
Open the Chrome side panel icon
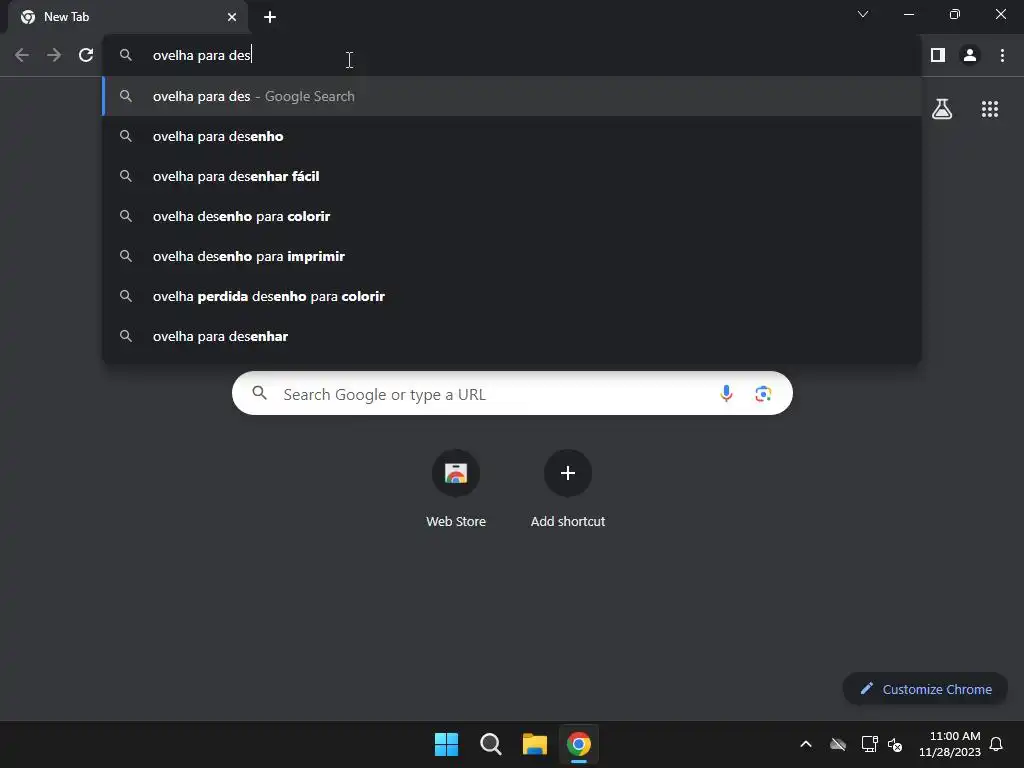(938, 56)
